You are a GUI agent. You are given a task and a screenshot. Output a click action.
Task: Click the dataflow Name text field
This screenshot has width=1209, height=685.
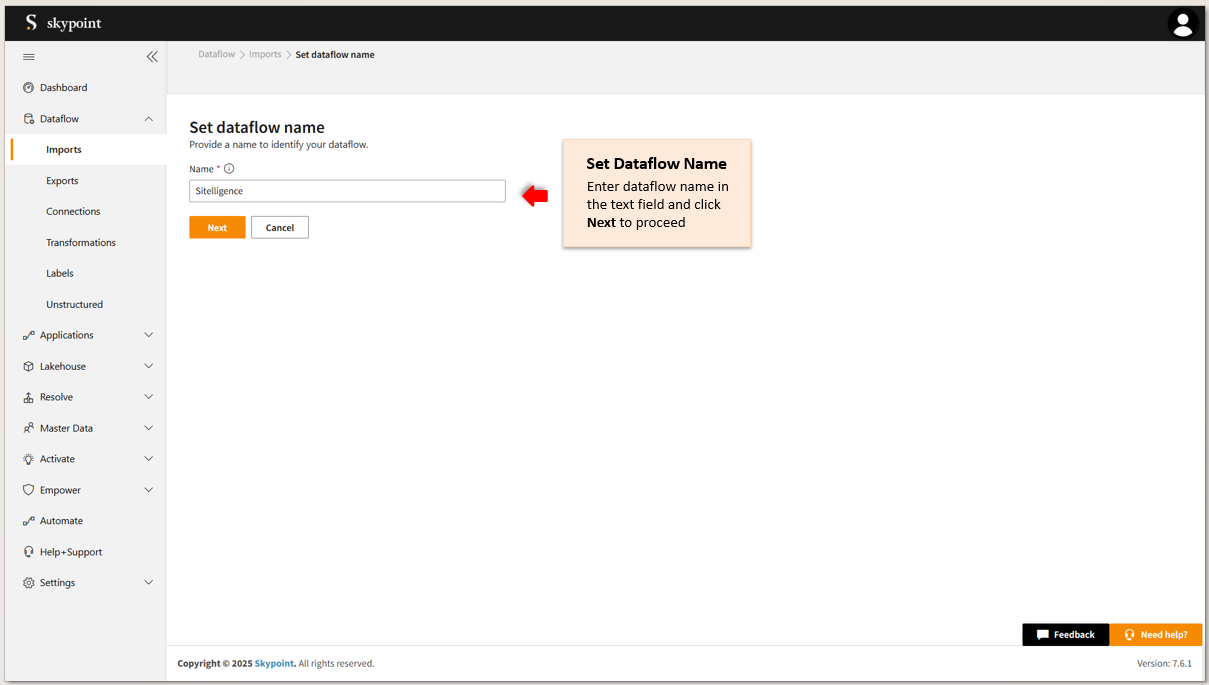tap(347, 191)
